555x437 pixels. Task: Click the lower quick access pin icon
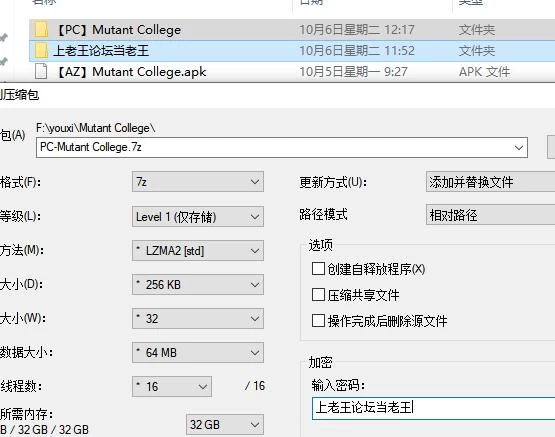(4, 61)
